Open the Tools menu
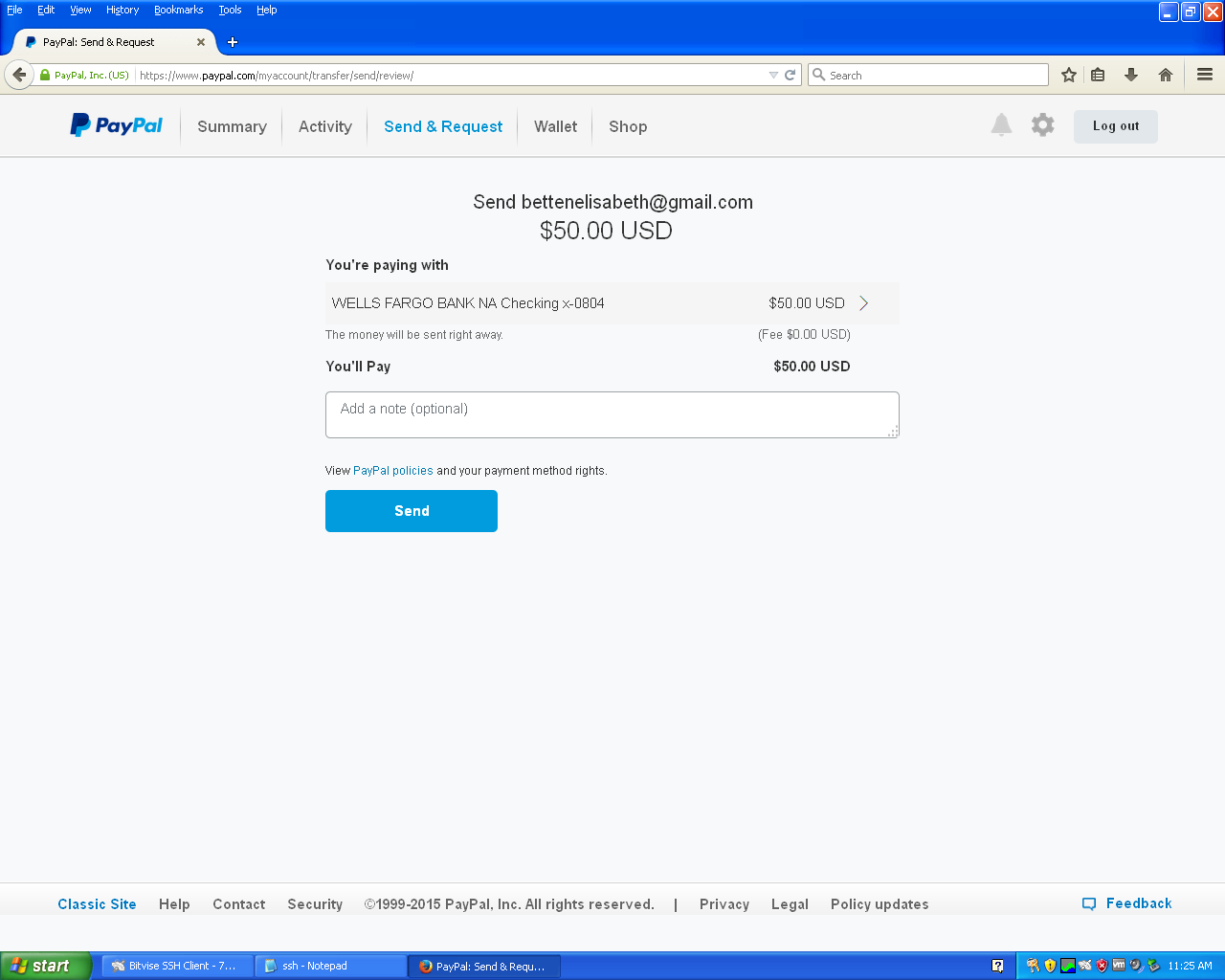 [230, 10]
